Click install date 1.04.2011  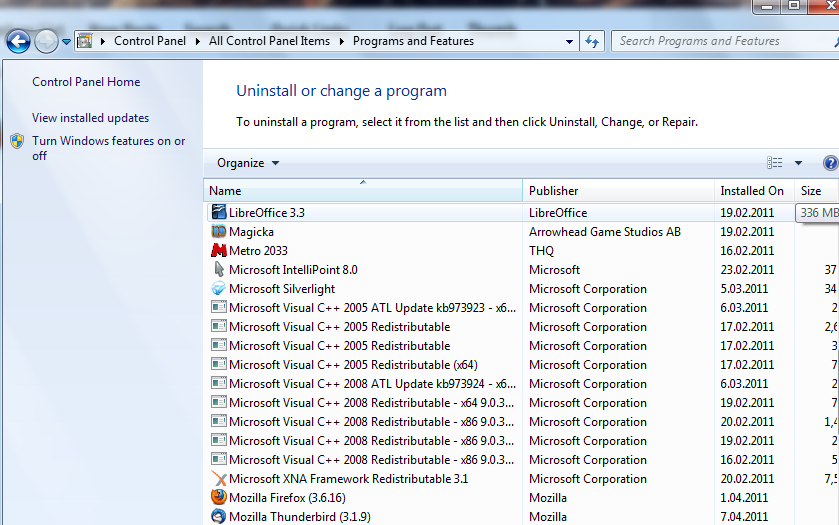744,498
